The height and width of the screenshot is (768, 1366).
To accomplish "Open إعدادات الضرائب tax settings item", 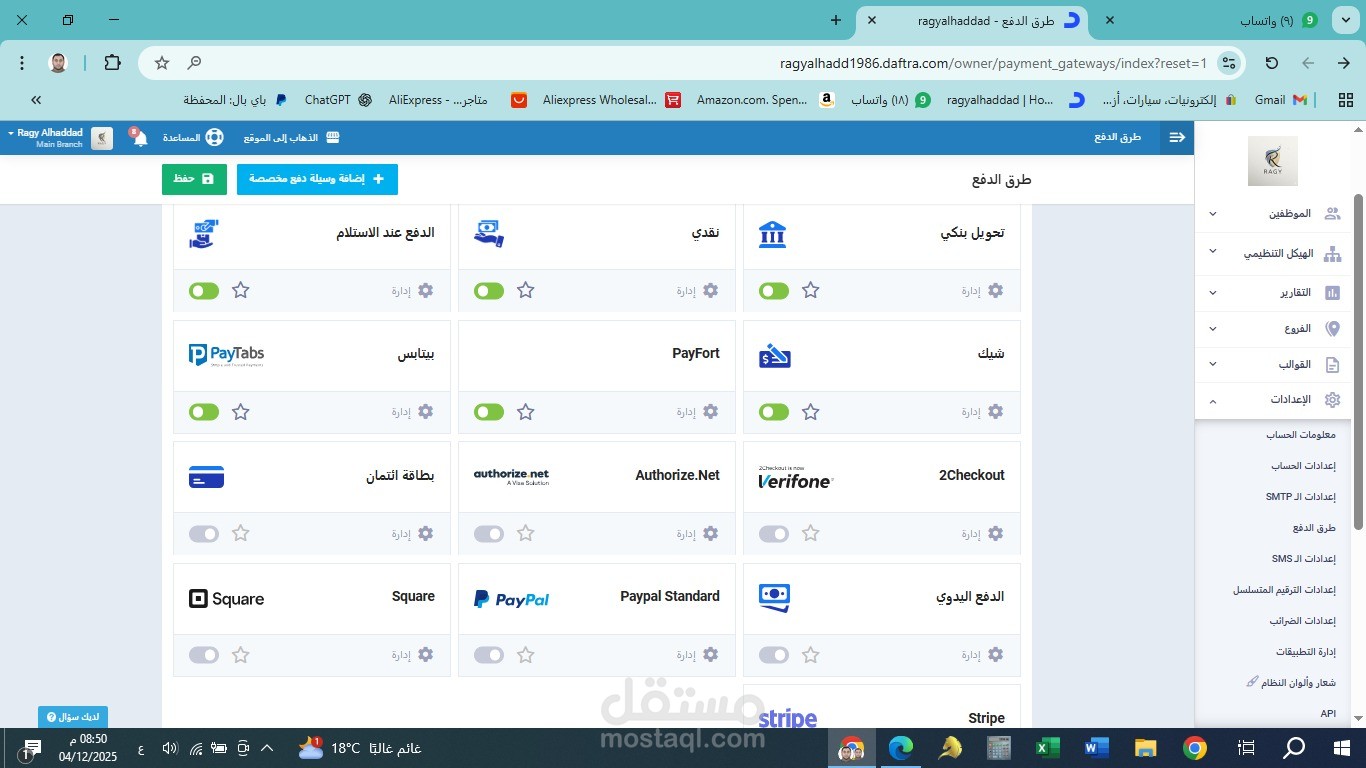I will pos(1303,621).
